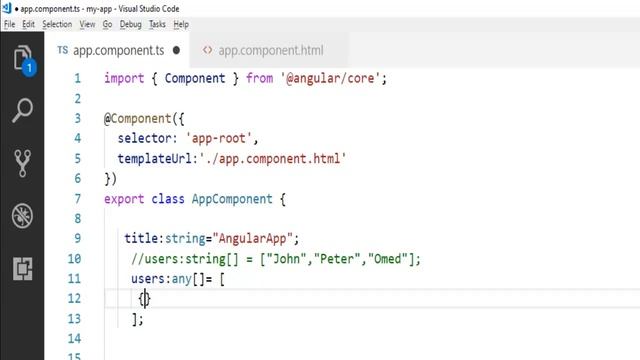Click line number 1 in gutter
The image size is (640, 360).
click(78, 78)
